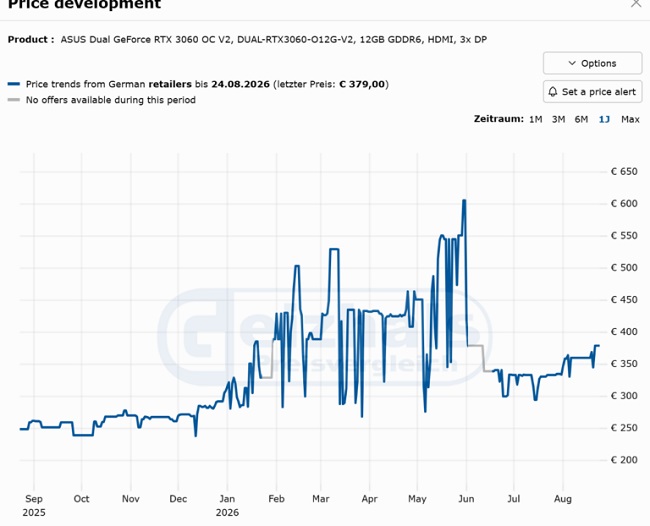The width and height of the screenshot is (650, 526).
Task: Toggle the gray no-offers legend marker
Action: (14, 100)
